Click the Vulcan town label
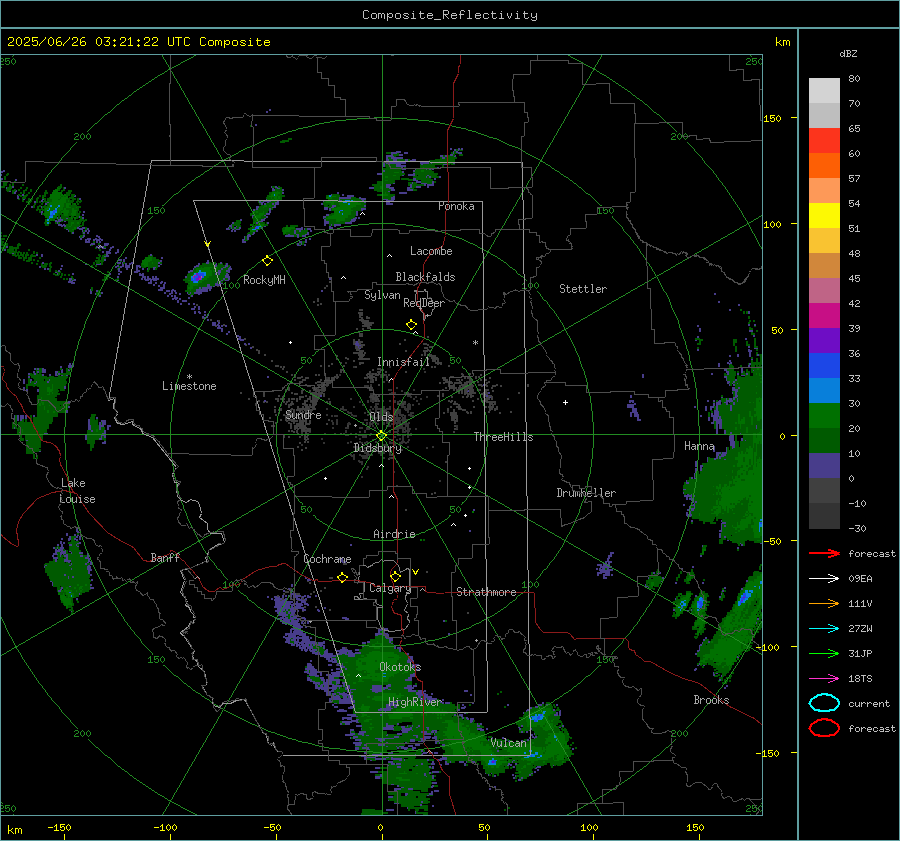The image size is (900, 841). (x=508, y=743)
